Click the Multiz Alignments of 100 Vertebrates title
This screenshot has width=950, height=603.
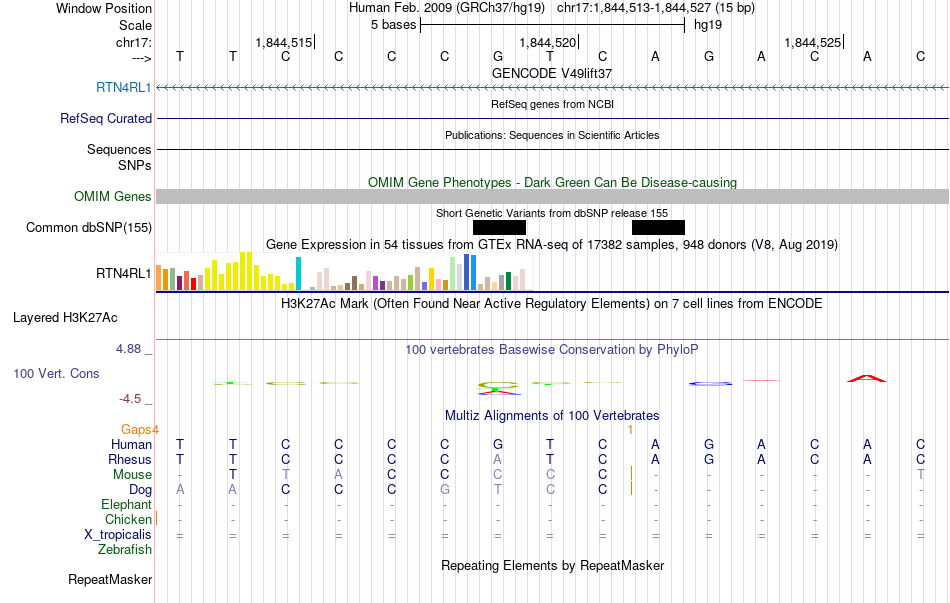[552, 415]
